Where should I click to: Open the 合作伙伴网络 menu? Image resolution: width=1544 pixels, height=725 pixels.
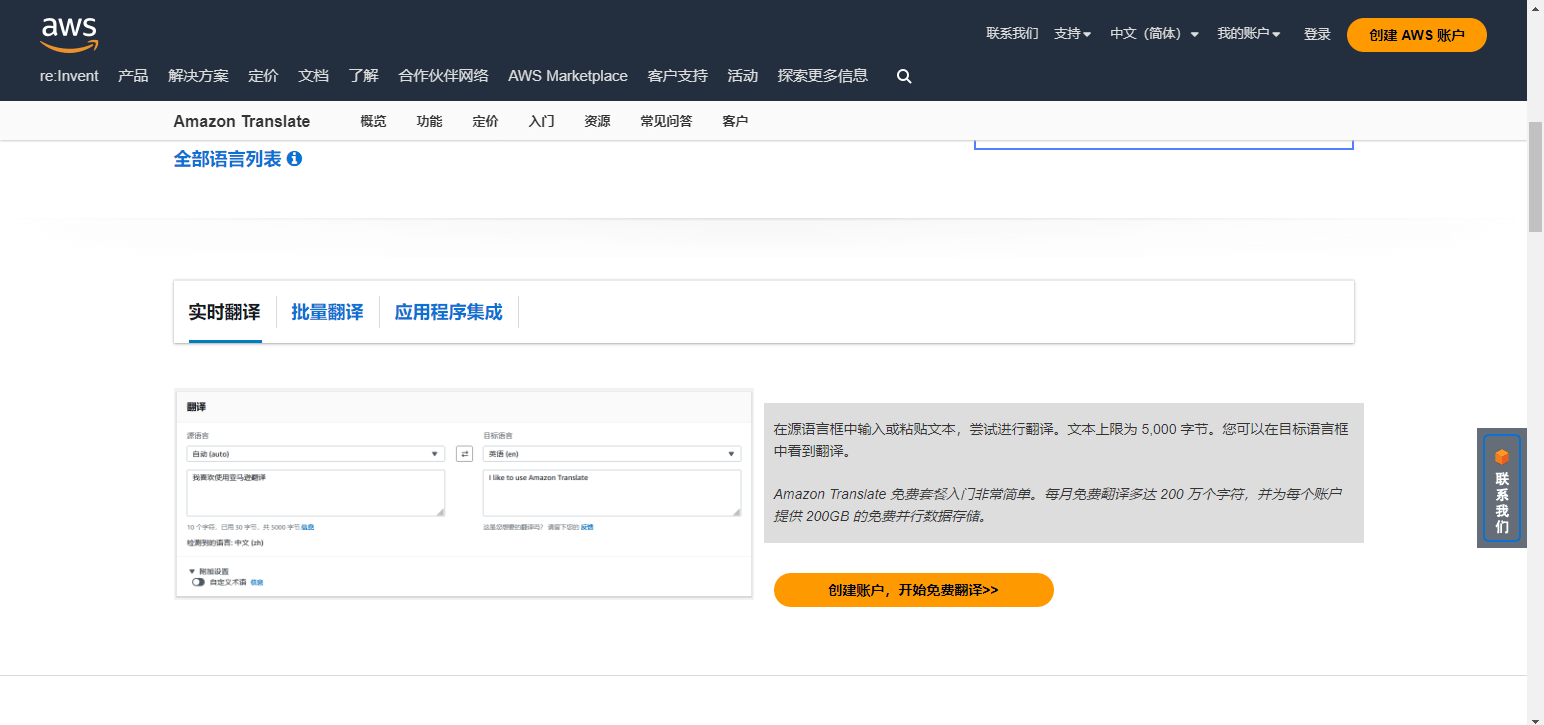point(443,76)
